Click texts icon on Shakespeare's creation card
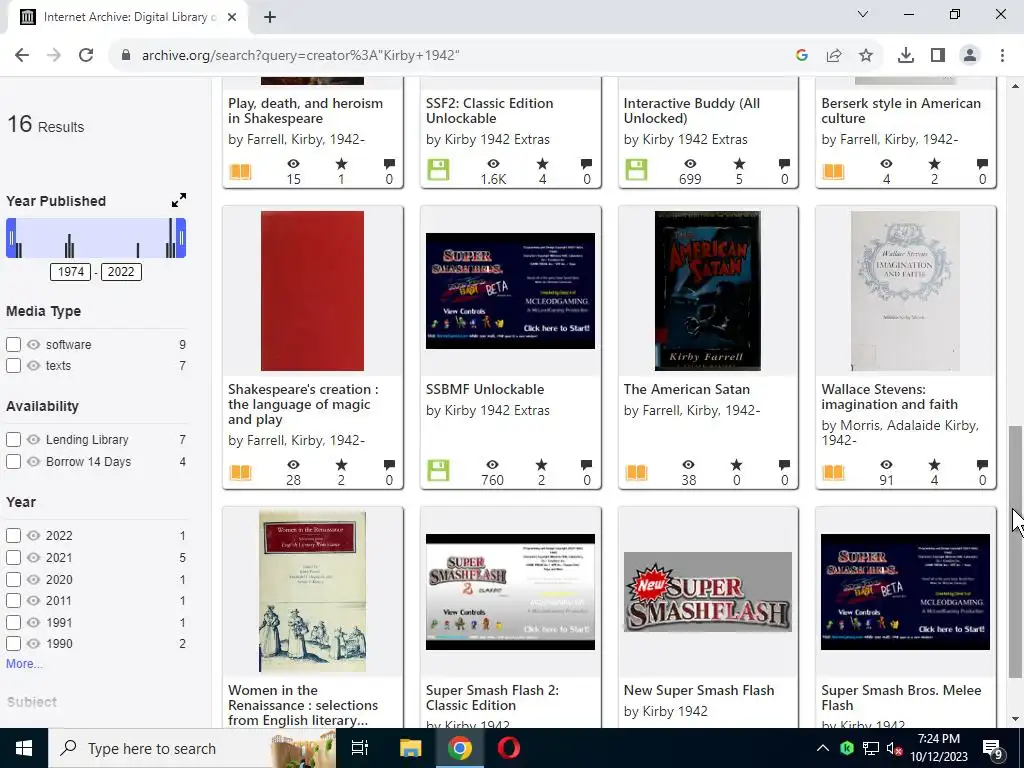 tap(240, 472)
